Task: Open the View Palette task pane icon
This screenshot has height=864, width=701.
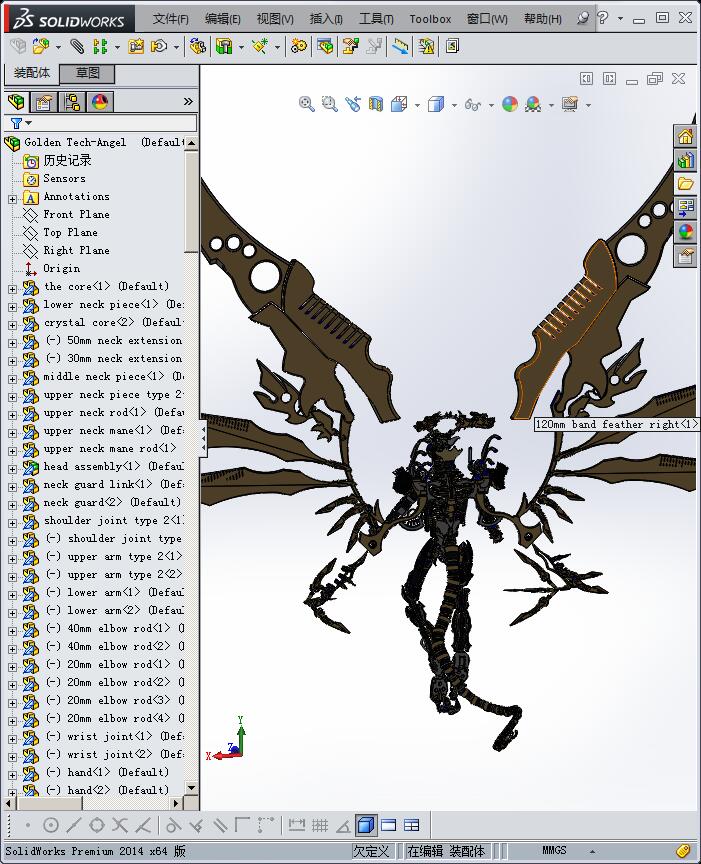Action: coord(685,208)
